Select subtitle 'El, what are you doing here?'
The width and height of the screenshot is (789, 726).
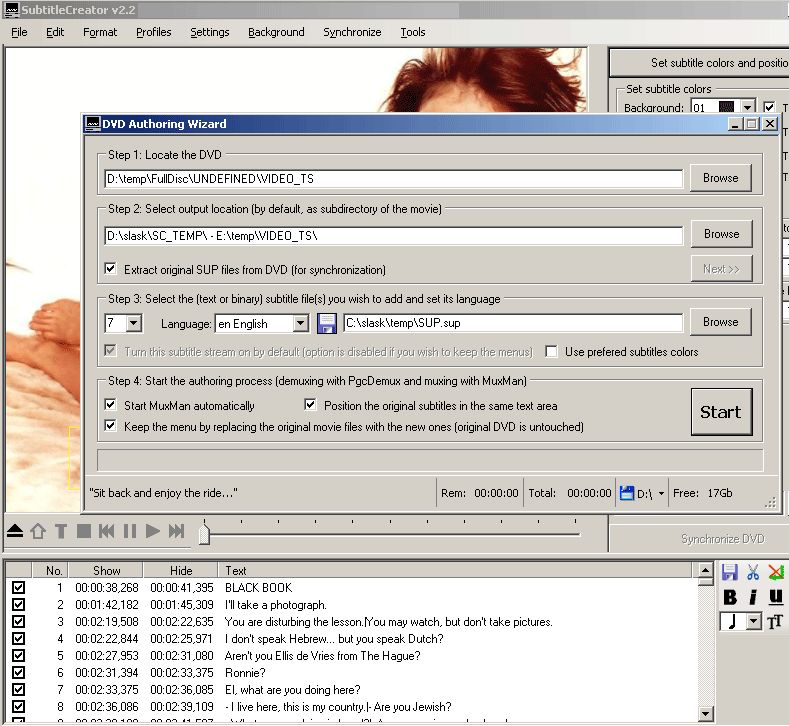click(x=292, y=689)
